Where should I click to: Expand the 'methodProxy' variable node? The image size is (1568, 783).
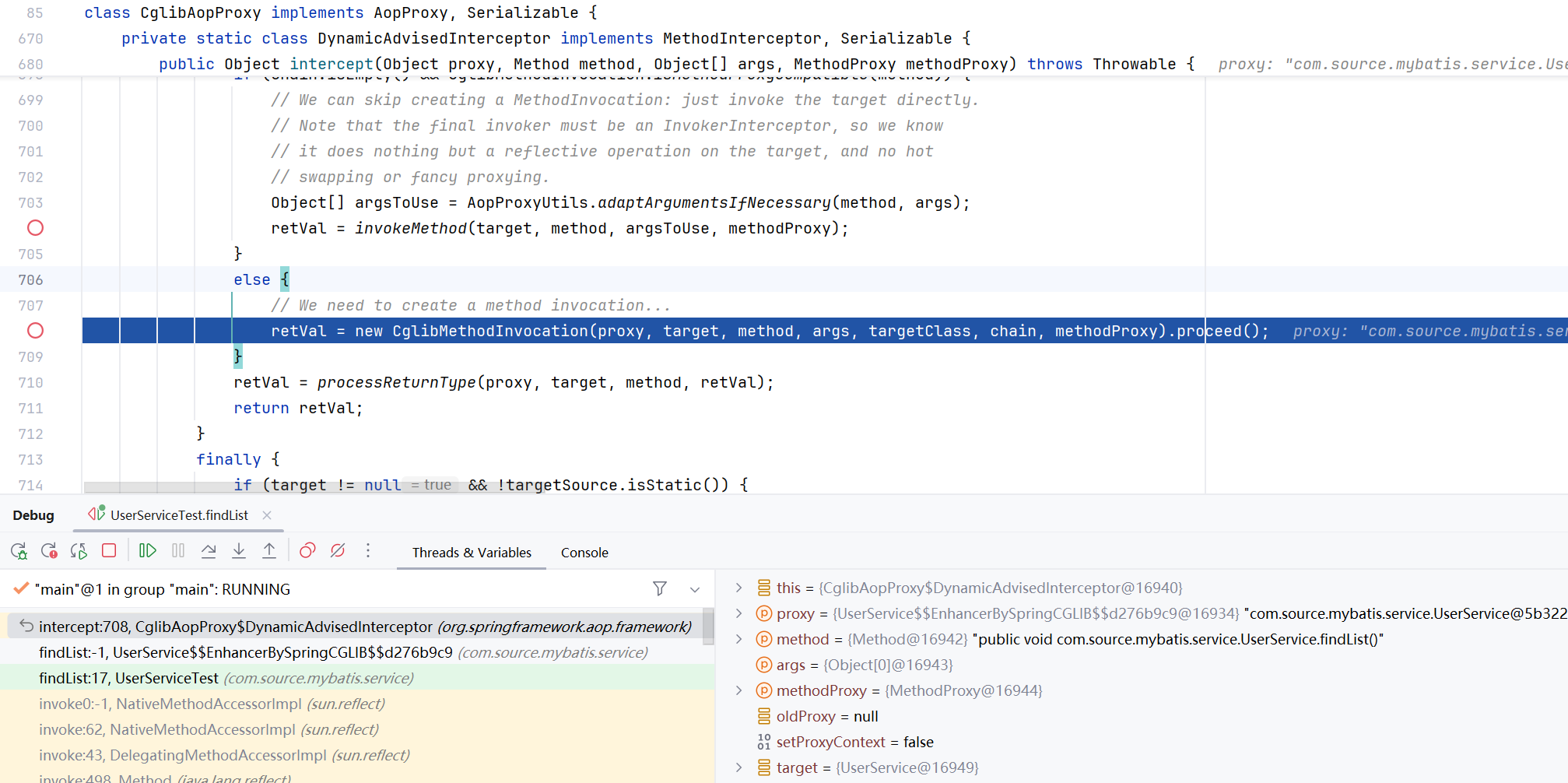pyautogui.click(x=739, y=690)
